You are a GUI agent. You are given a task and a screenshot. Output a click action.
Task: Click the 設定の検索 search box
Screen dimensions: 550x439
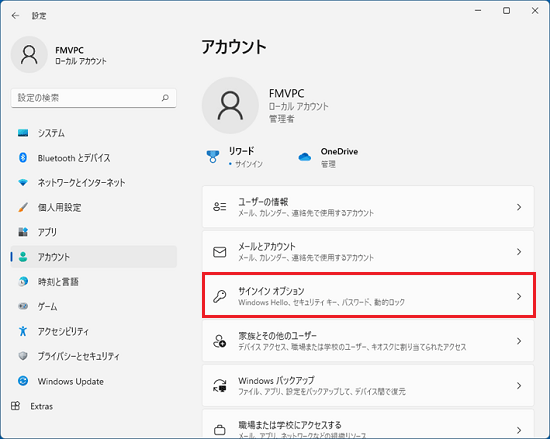94,98
